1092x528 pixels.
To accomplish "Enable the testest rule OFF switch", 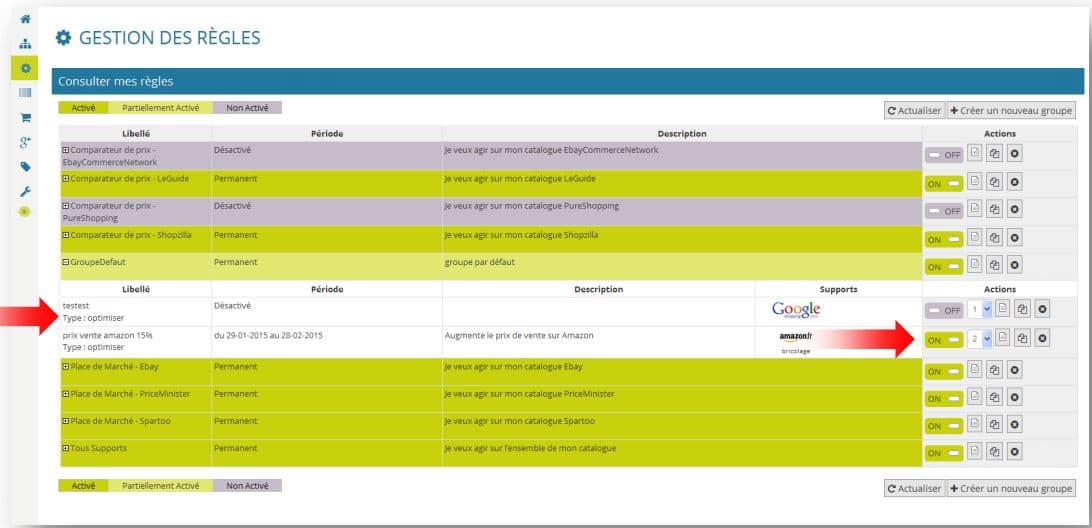I will click(x=944, y=311).
